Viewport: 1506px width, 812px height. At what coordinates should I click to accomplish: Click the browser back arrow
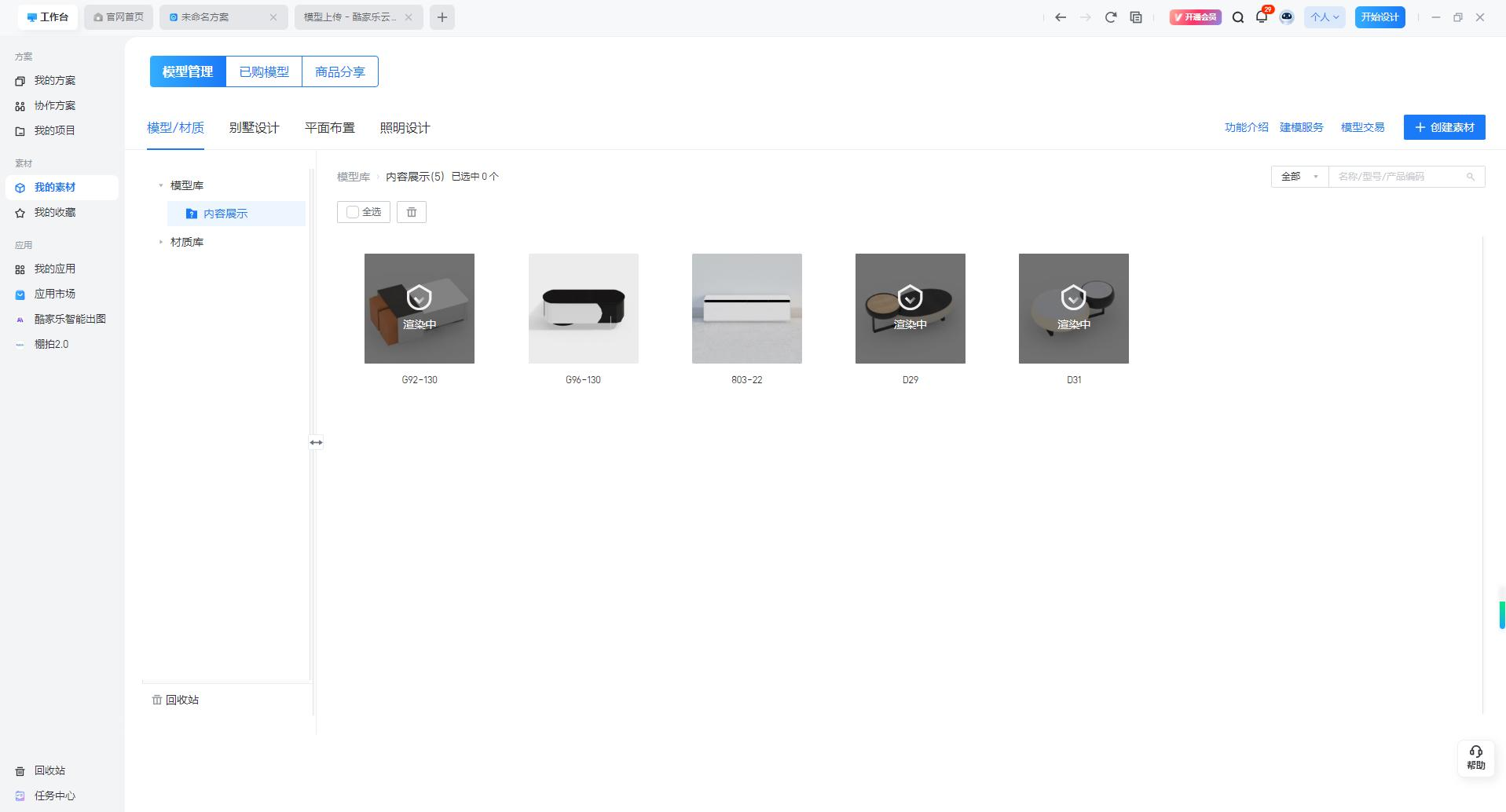pyautogui.click(x=1061, y=17)
